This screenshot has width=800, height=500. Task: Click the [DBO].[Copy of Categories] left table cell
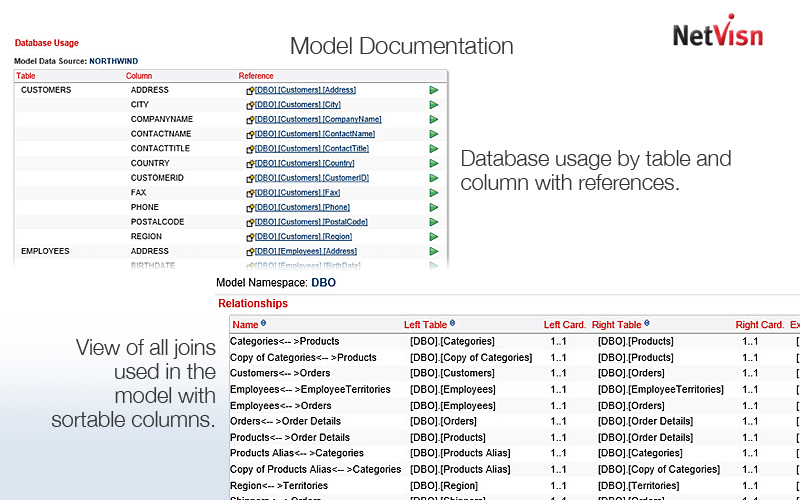pos(471,358)
